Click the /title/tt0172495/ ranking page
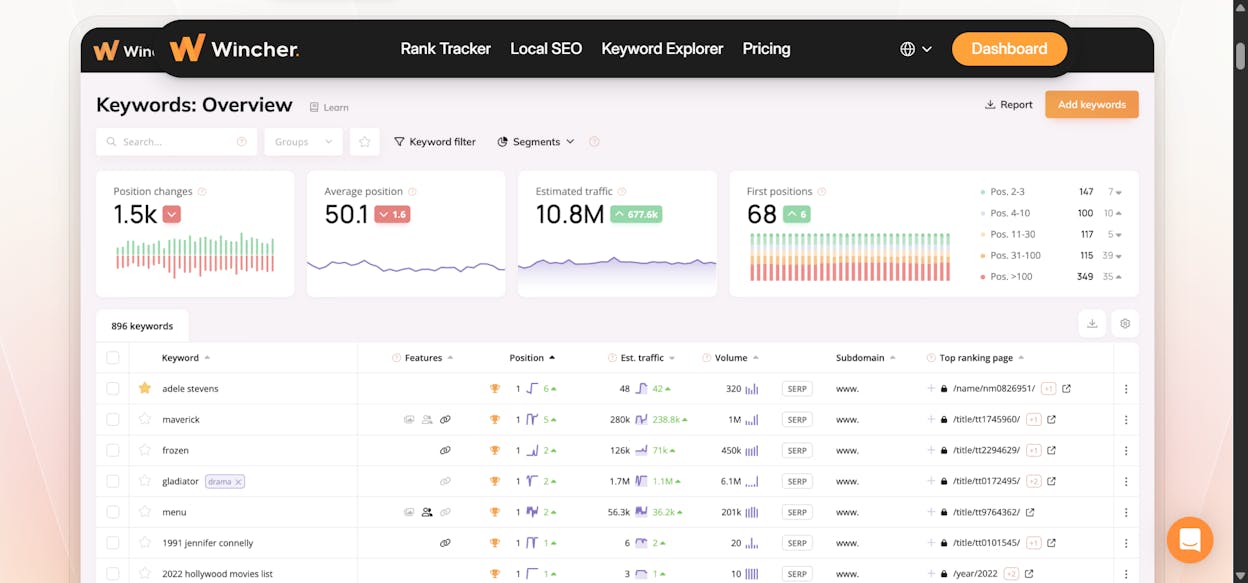Viewport: 1248px width, 583px height. (x=986, y=482)
